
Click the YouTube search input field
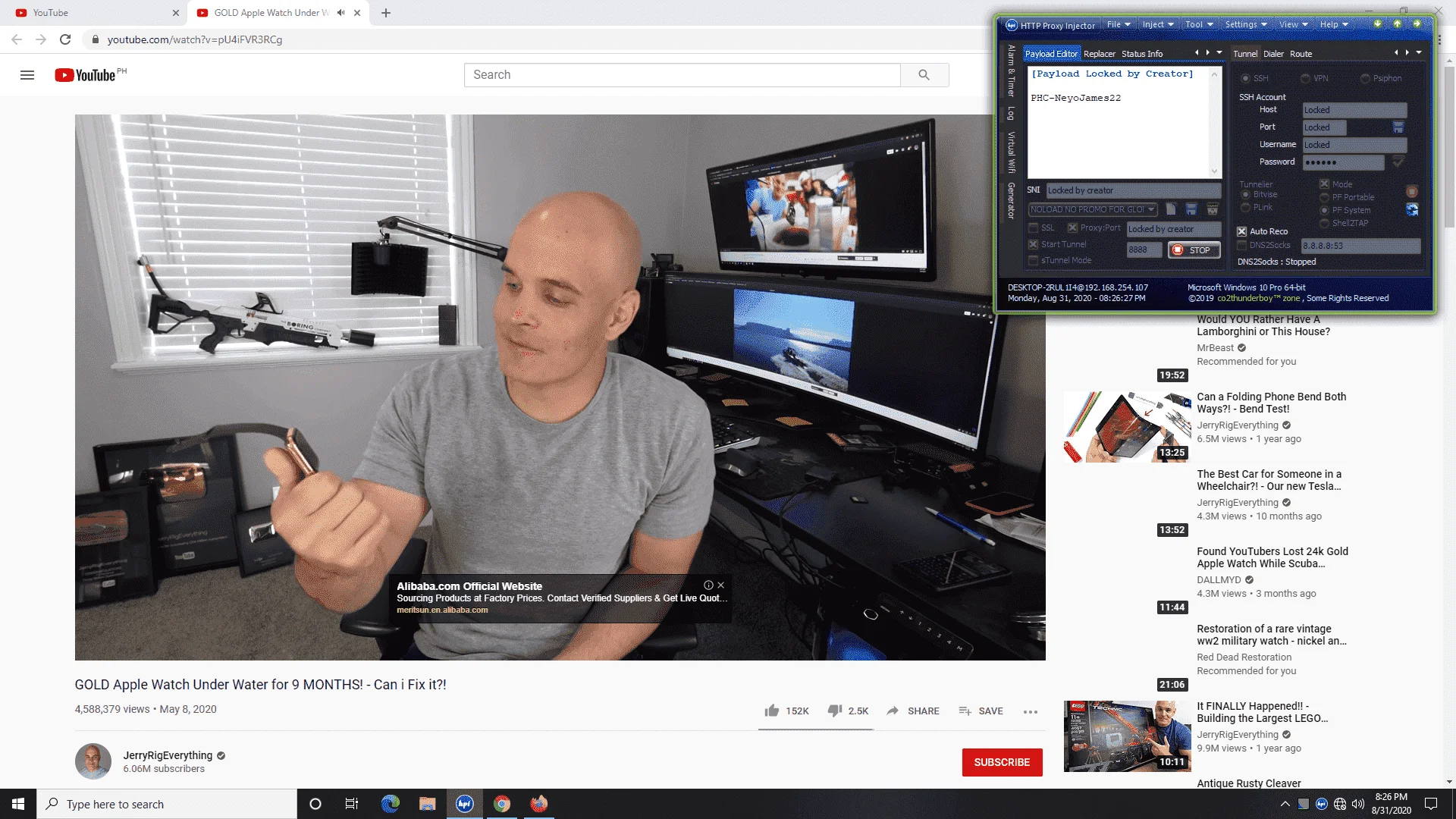(682, 75)
